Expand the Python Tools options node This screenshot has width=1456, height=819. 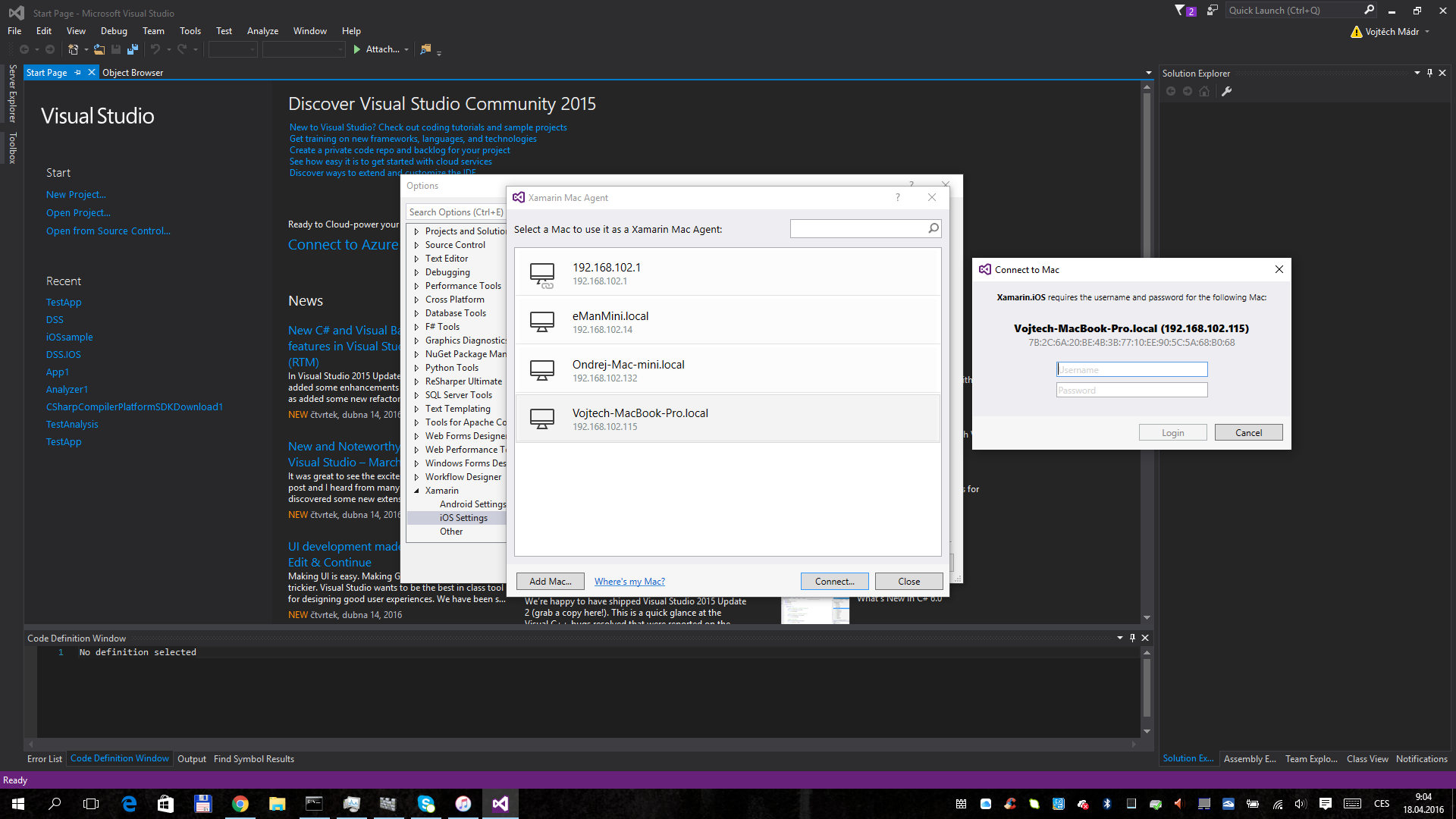[416, 368]
